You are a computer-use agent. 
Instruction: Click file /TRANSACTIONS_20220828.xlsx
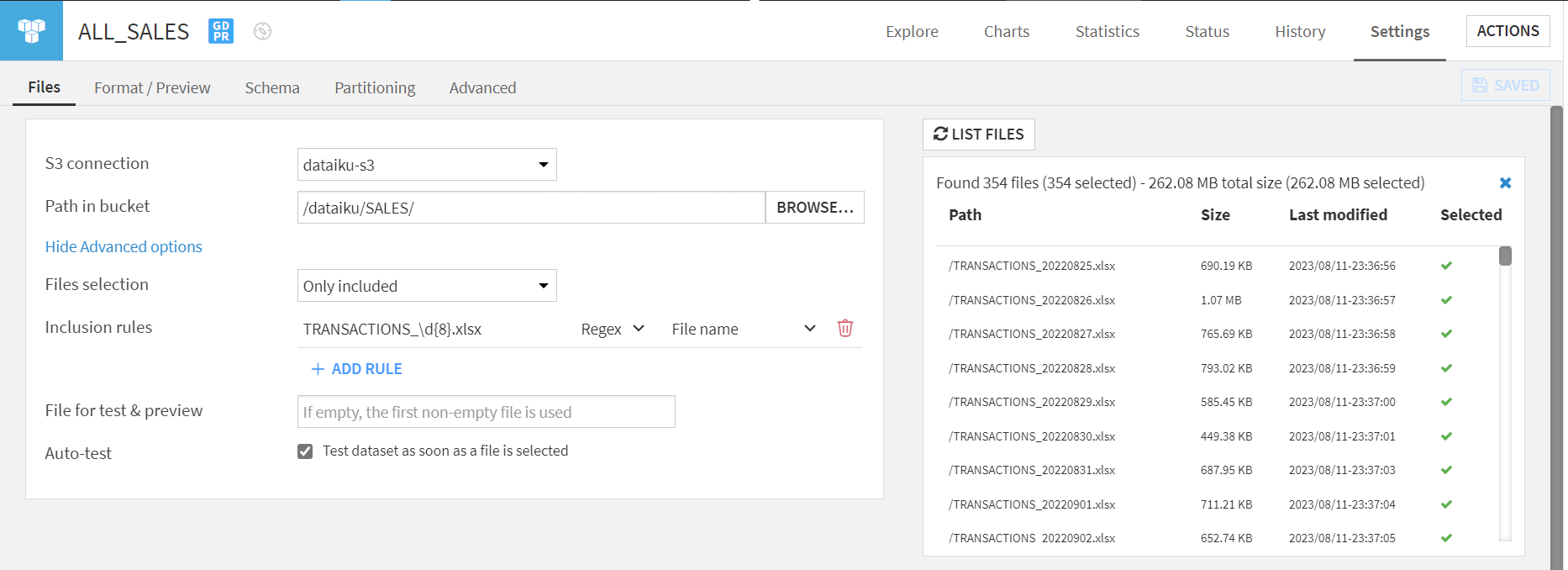[x=1032, y=368]
